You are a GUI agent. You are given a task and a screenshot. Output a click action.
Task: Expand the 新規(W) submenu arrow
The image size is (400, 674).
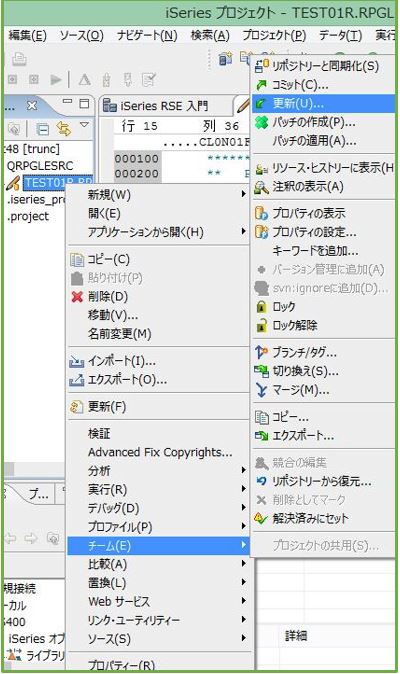(244, 194)
